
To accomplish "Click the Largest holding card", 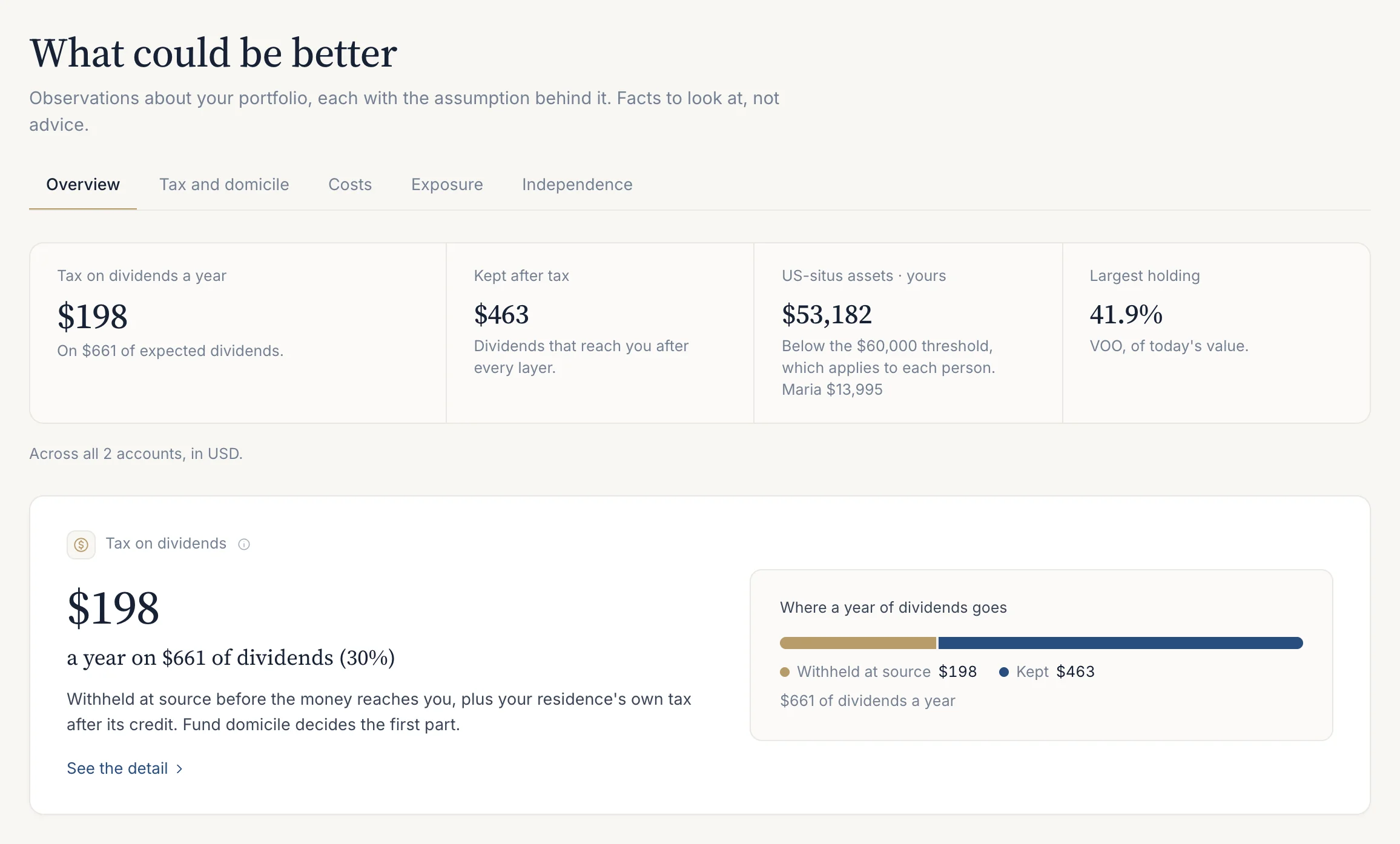I will tap(1216, 333).
